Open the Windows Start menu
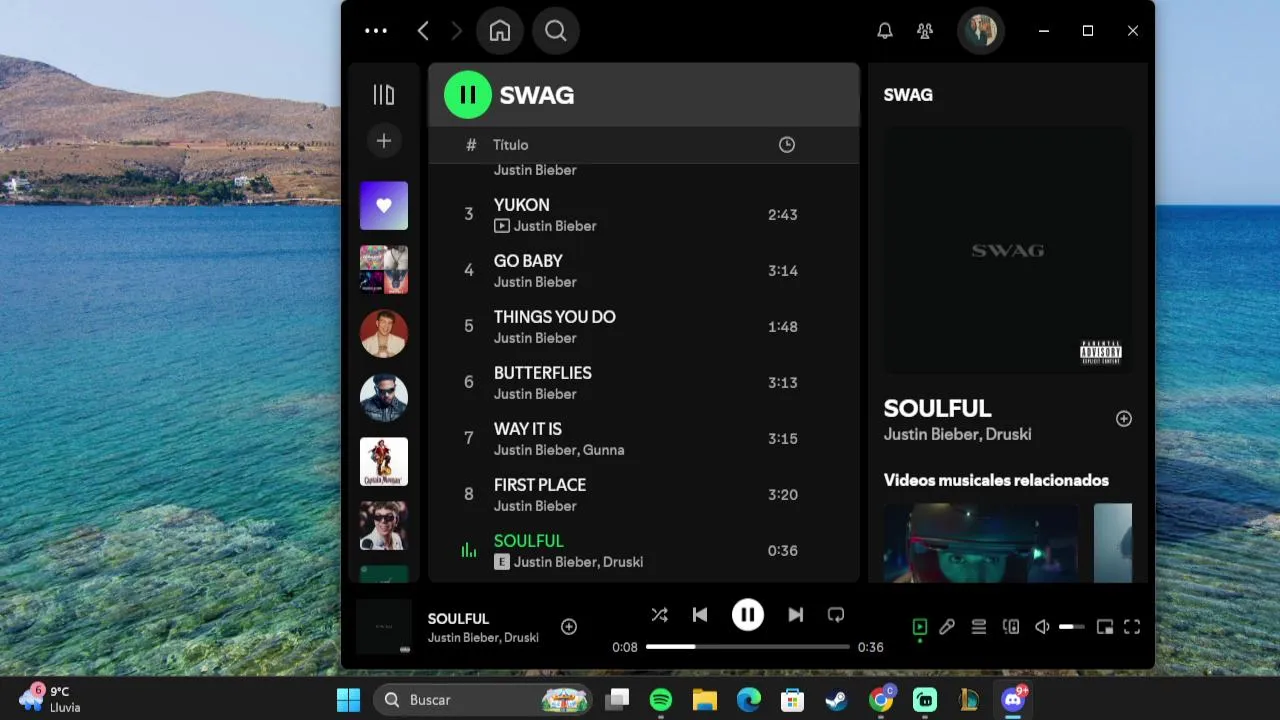1280x720 pixels. point(348,700)
